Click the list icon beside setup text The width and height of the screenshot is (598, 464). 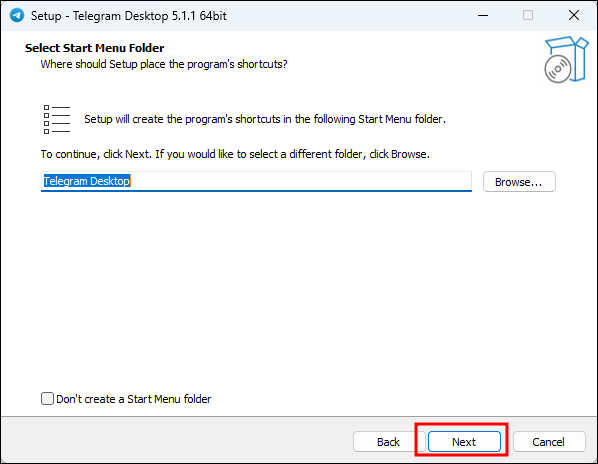pos(57,119)
